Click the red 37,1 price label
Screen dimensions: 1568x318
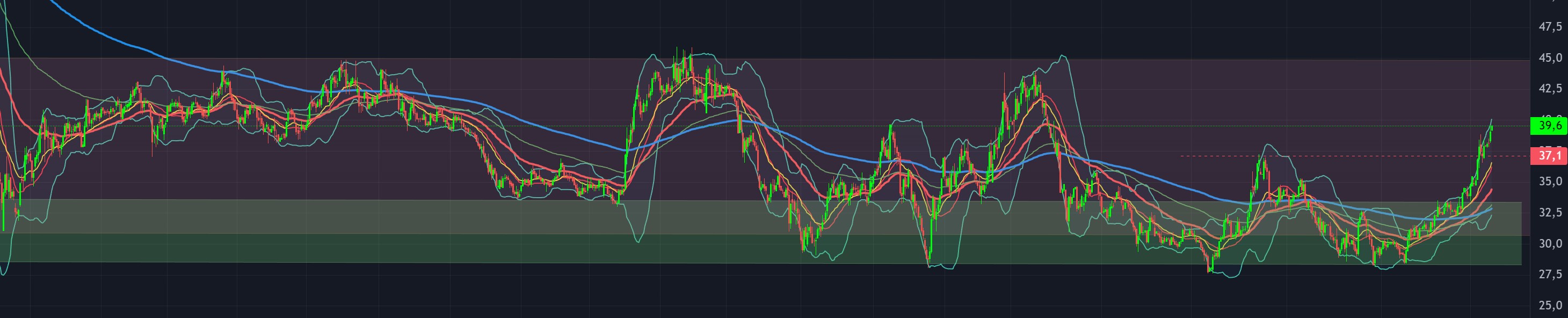click(1550, 156)
